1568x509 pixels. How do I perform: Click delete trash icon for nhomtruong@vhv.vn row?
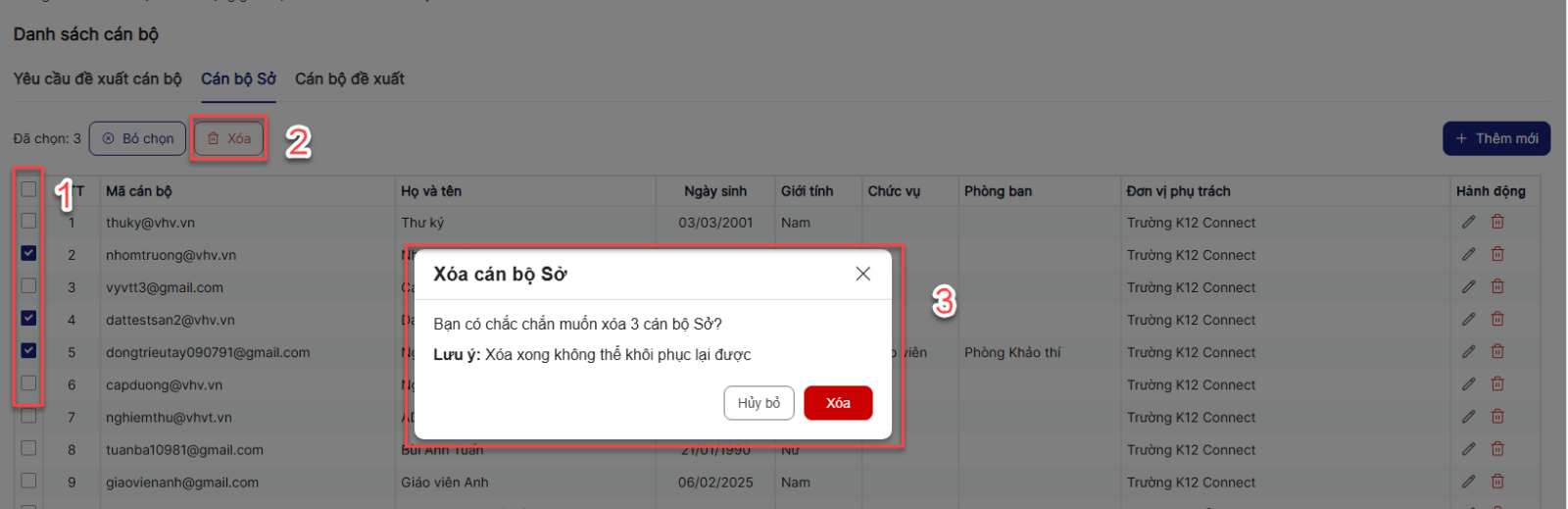click(1497, 255)
